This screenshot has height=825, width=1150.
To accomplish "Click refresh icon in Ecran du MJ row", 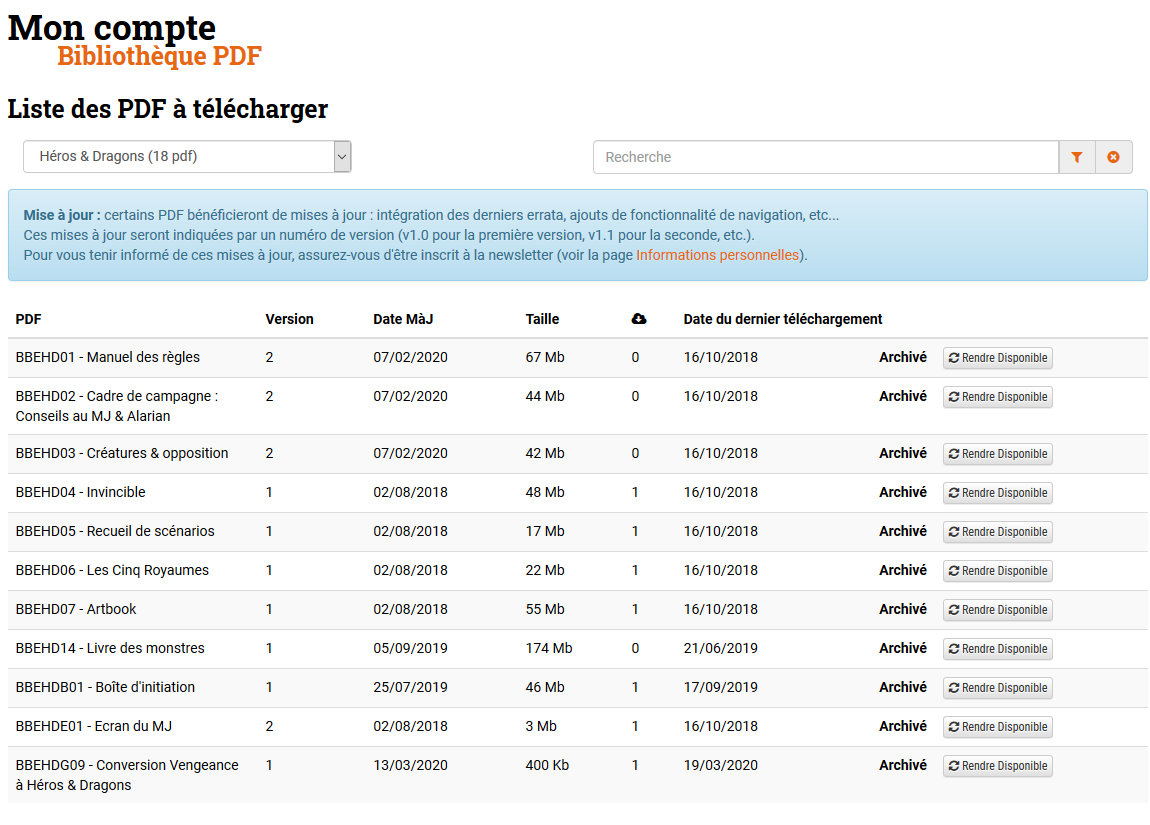I will click(x=954, y=727).
